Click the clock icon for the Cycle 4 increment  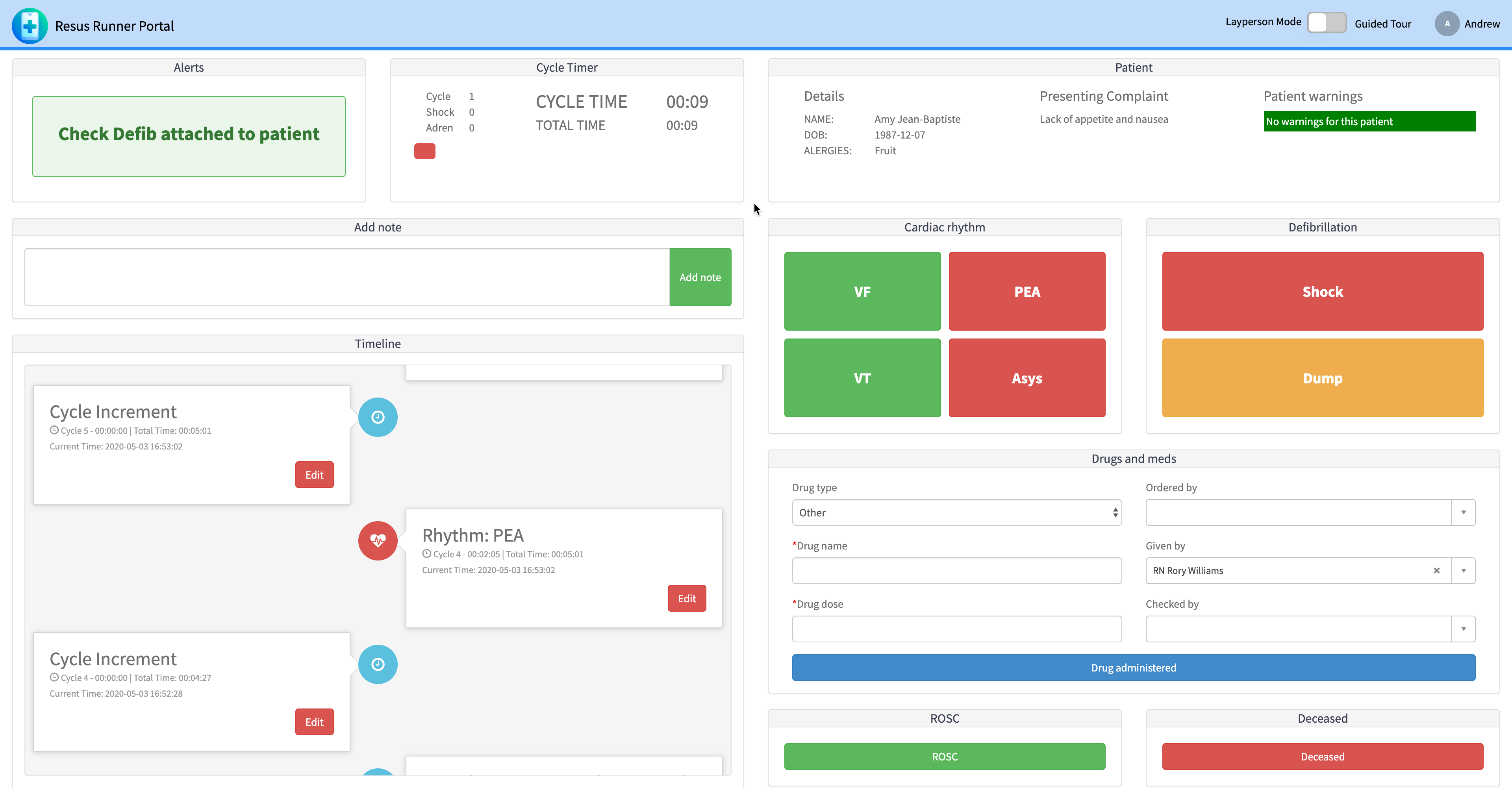point(378,664)
